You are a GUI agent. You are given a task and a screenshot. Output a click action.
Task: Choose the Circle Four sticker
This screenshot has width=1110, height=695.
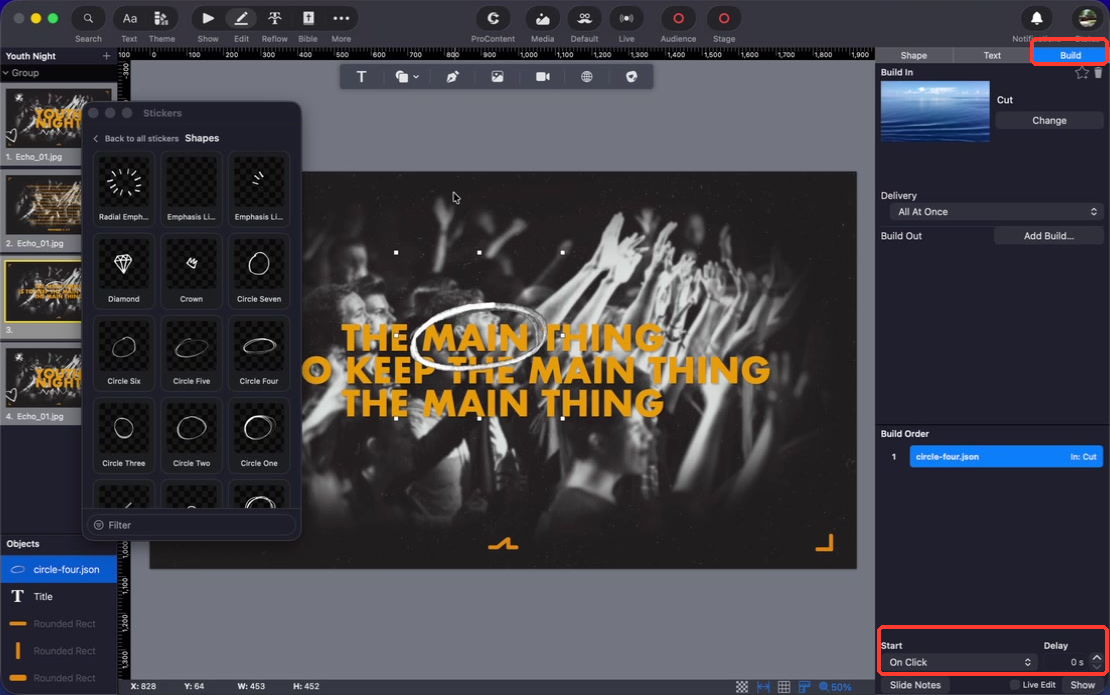pos(259,353)
